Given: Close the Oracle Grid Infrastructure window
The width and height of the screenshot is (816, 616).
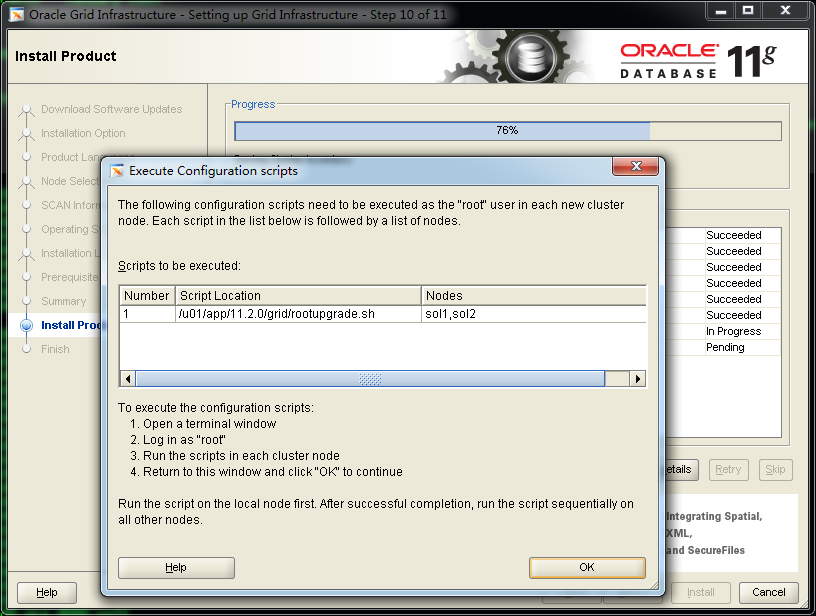Looking at the screenshot, I should [x=785, y=10].
